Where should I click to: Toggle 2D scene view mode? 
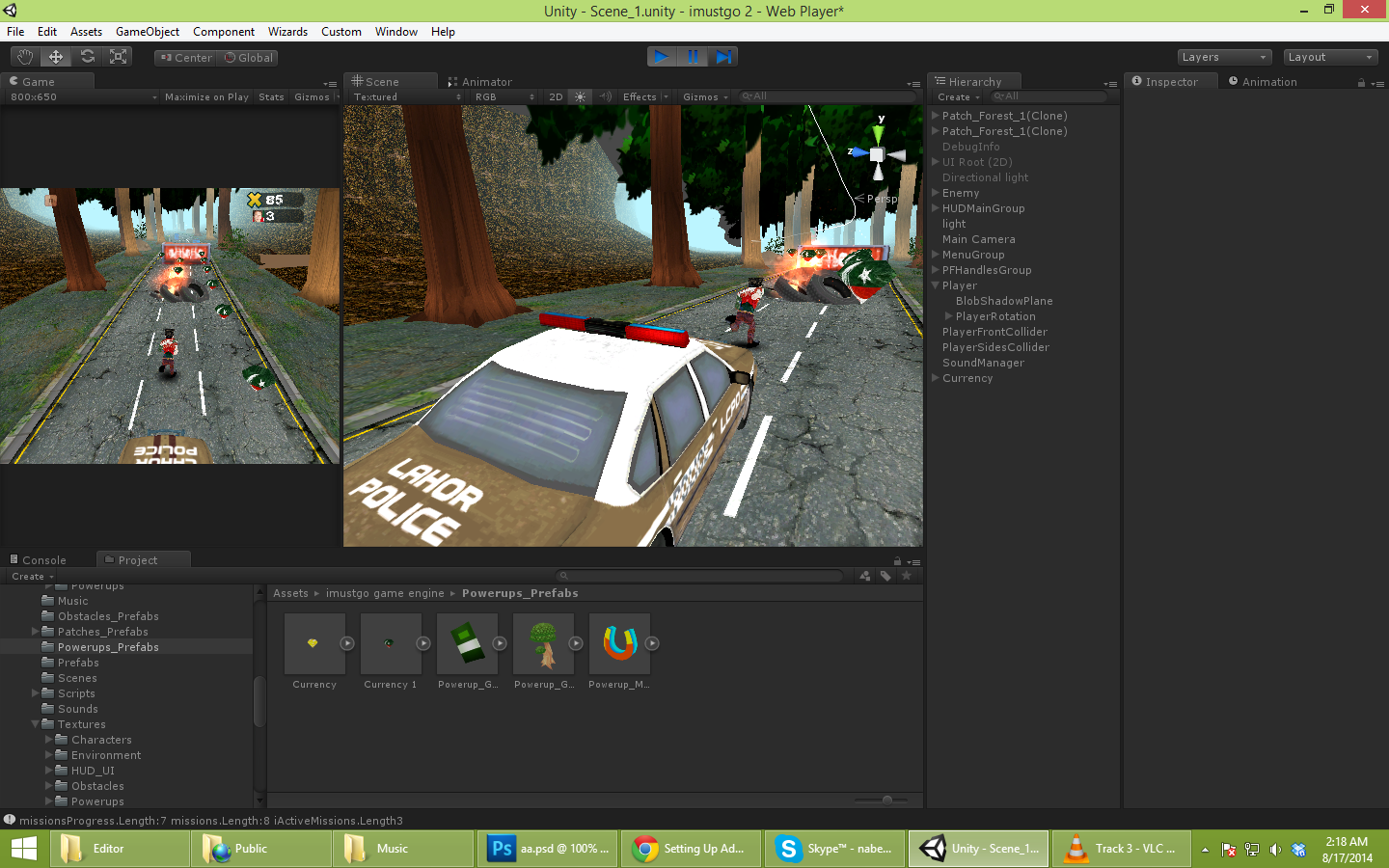point(556,96)
